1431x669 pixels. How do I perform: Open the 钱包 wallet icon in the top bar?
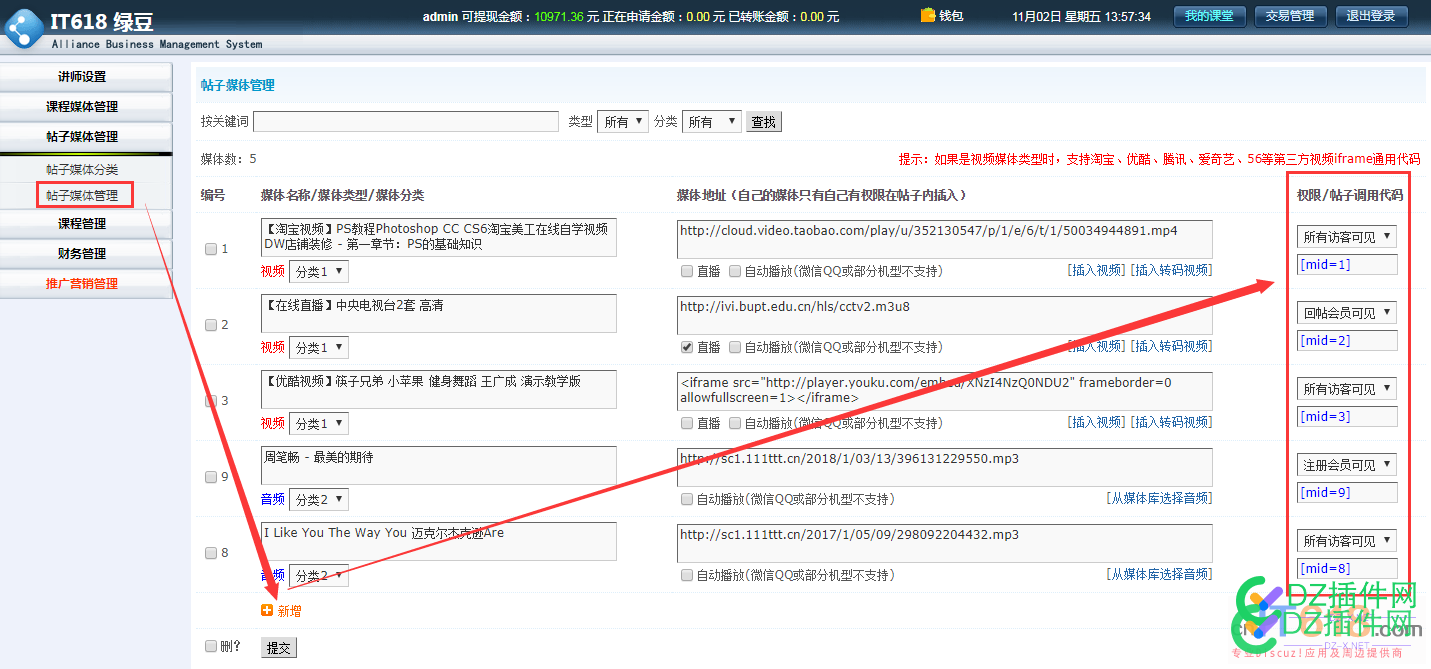click(x=928, y=15)
